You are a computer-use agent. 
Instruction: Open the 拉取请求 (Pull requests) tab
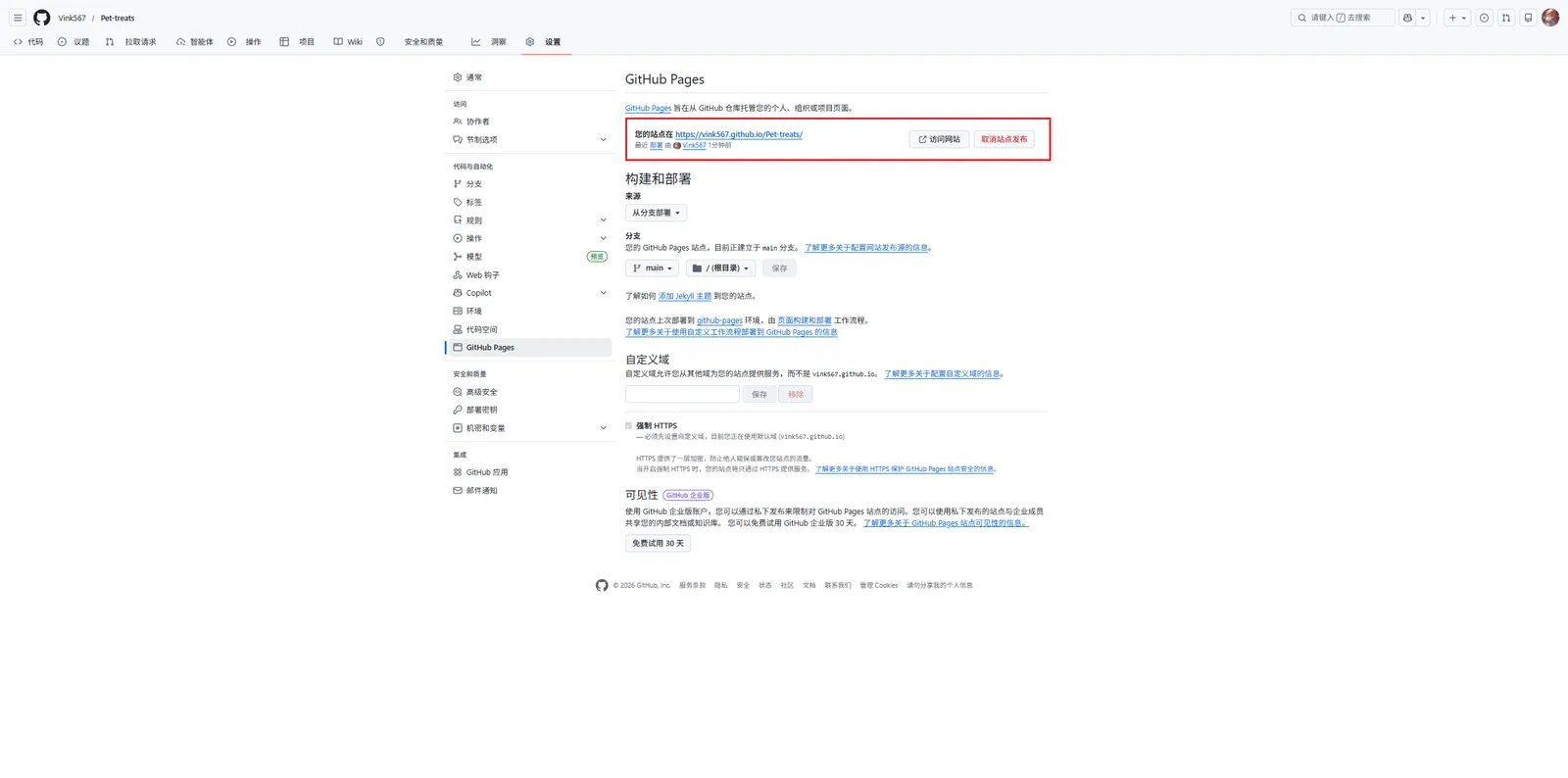[x=131, y=42]
